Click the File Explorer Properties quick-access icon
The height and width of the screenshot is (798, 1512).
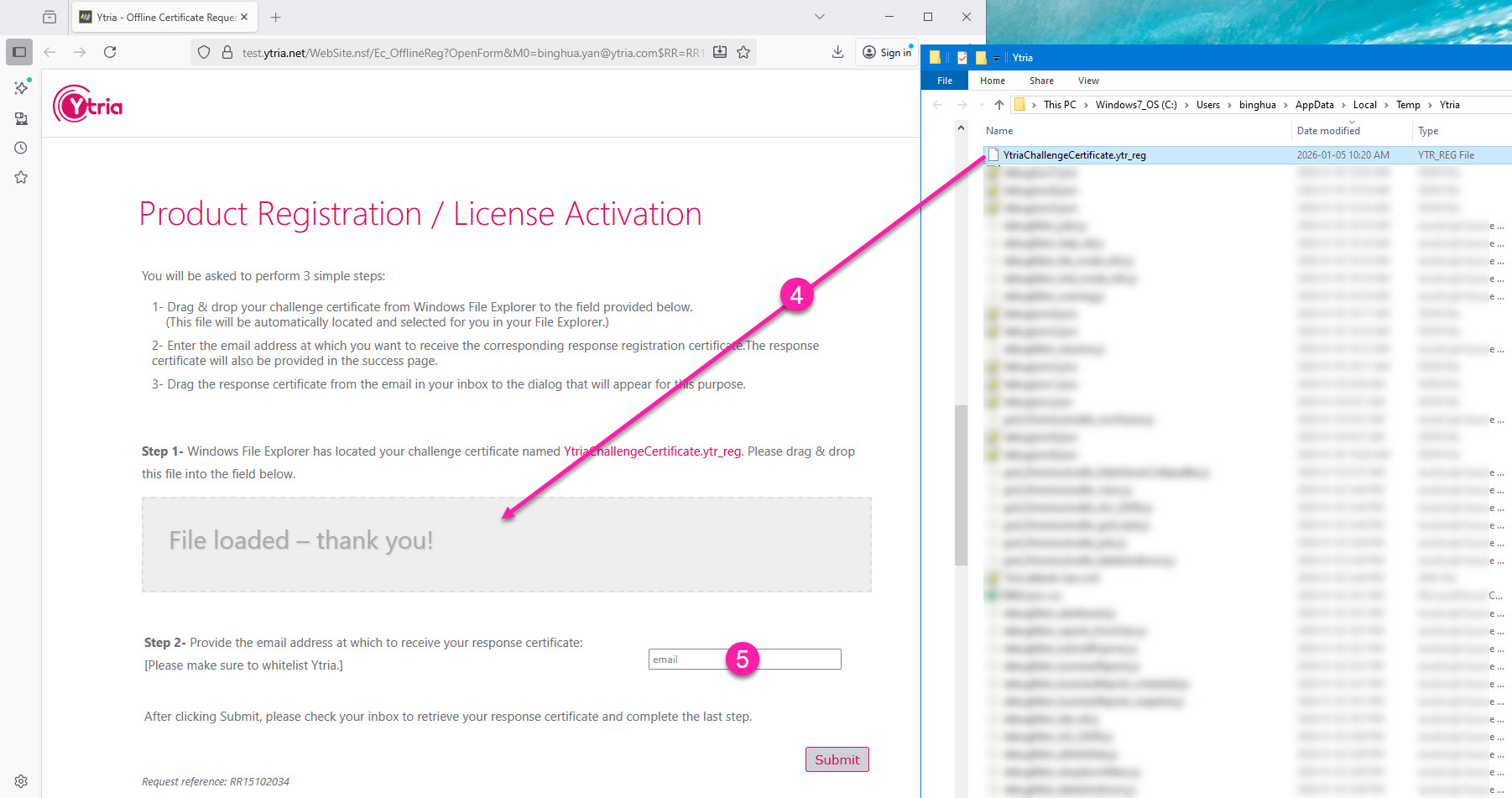pyautogui.click(x=962, y=58)
